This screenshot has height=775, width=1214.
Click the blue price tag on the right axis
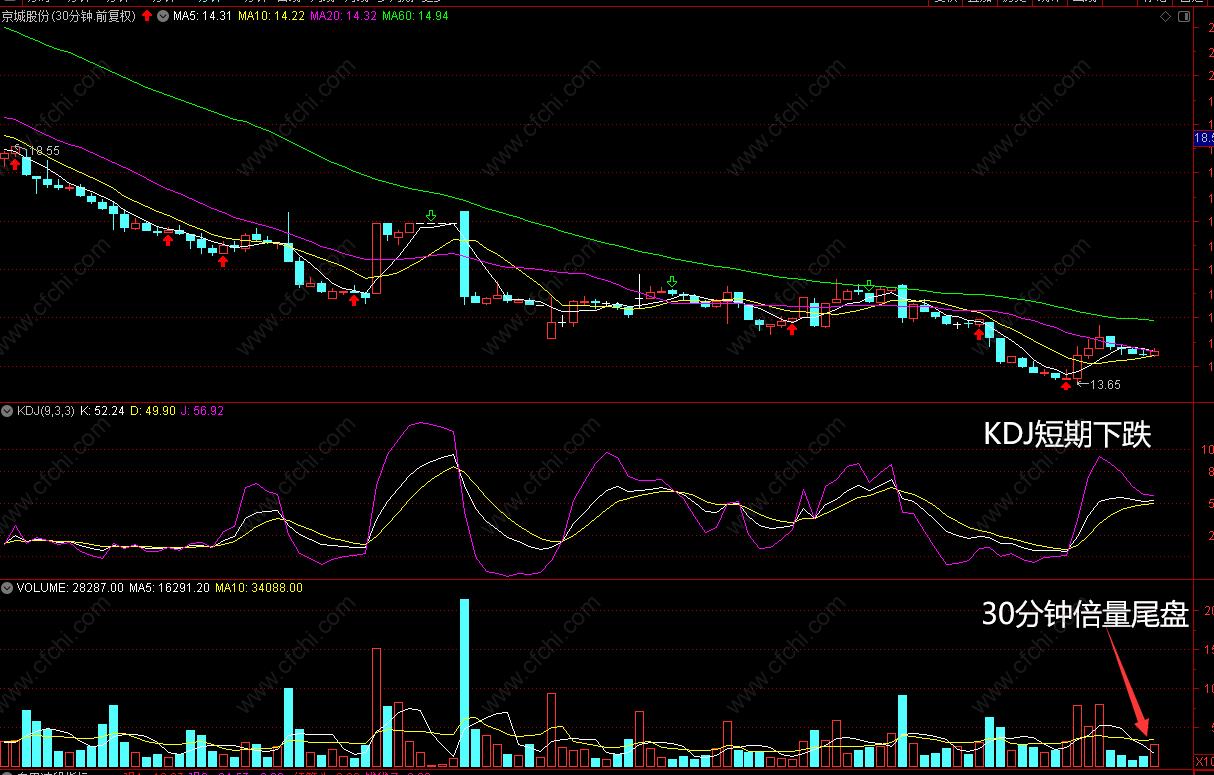coord(1204,138)
